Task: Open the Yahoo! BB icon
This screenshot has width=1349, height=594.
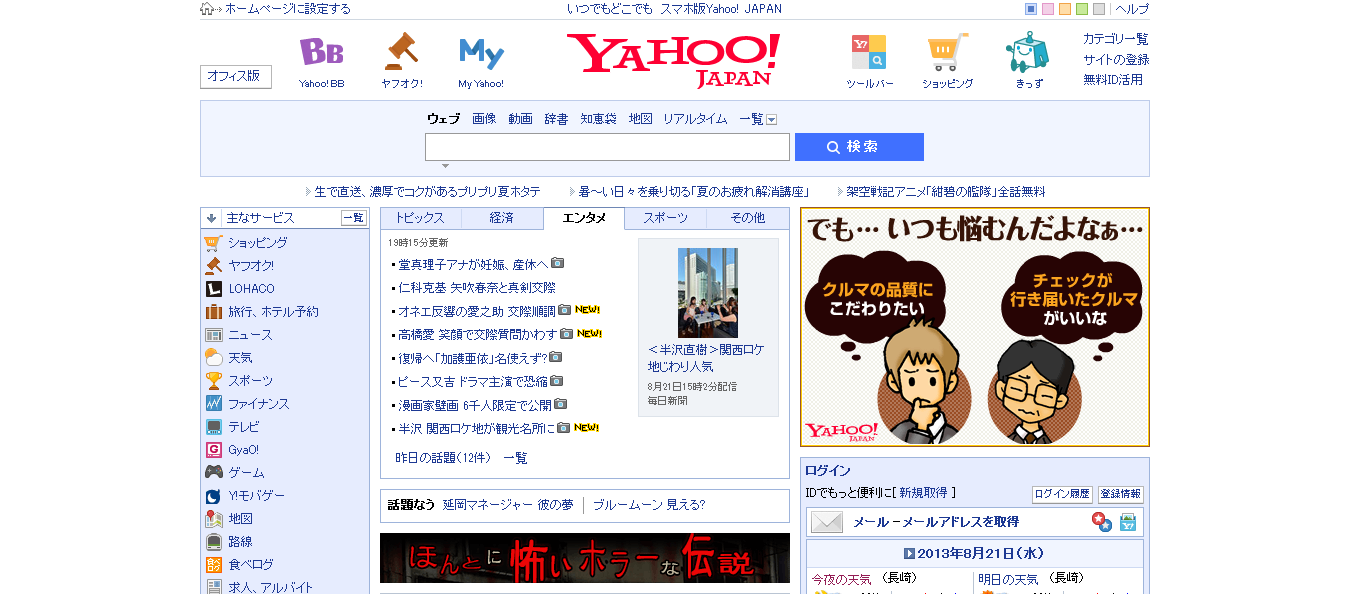Action: click(321, 52)
